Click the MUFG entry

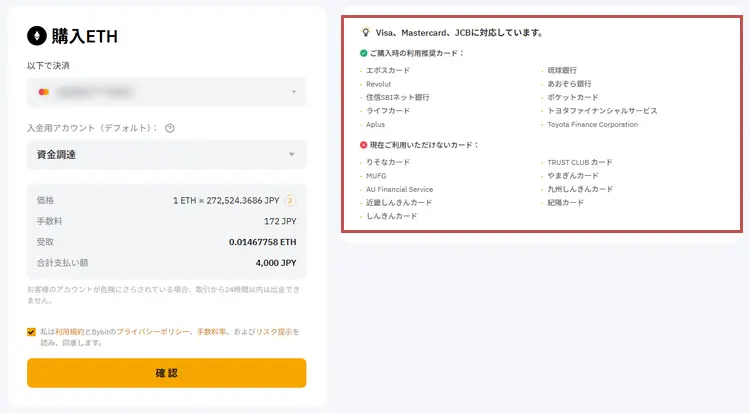[x=376, y=176]
